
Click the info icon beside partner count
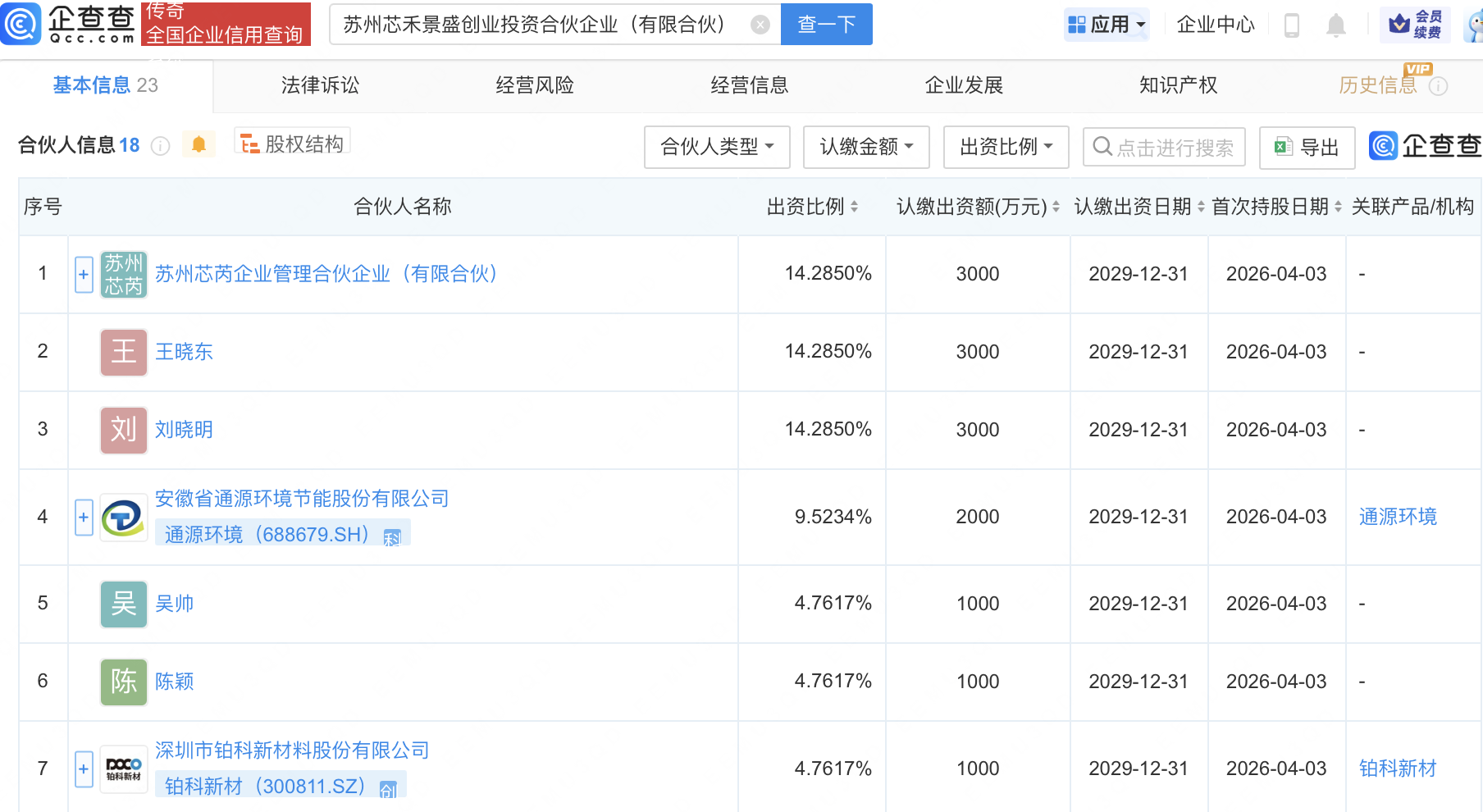161,146
